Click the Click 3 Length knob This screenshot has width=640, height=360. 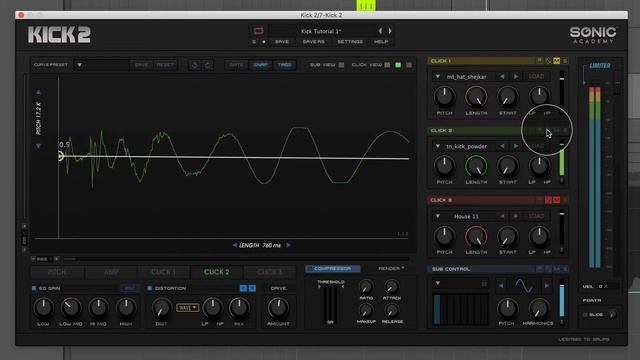476,236
